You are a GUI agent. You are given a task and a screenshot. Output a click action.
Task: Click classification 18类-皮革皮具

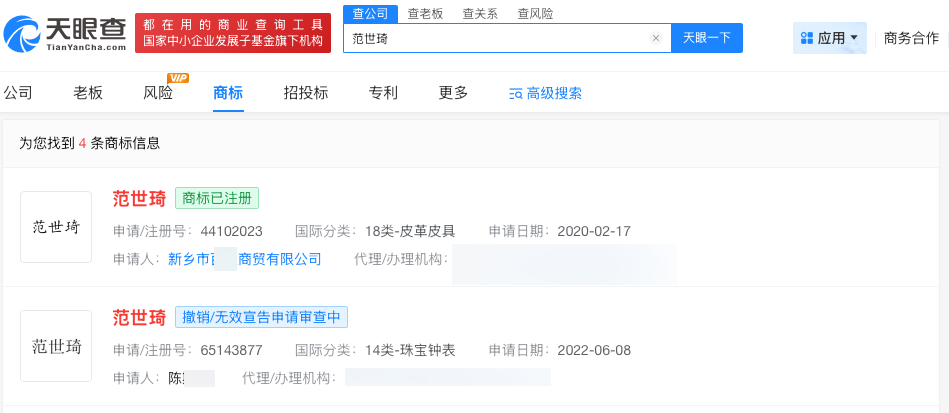click(x=410, y=231)
